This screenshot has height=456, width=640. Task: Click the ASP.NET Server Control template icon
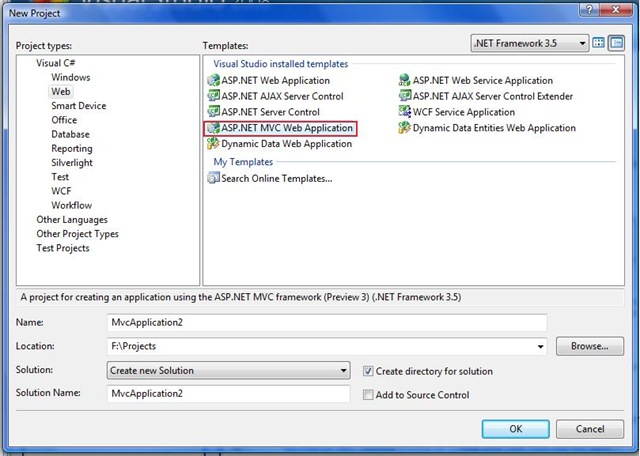[x=213, y=111]
